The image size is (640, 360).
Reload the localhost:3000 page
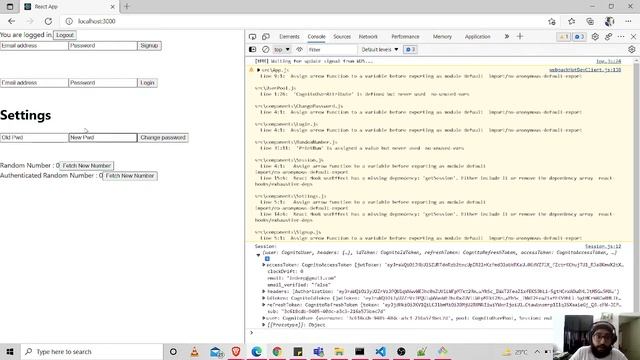click(x=48, y=21)
